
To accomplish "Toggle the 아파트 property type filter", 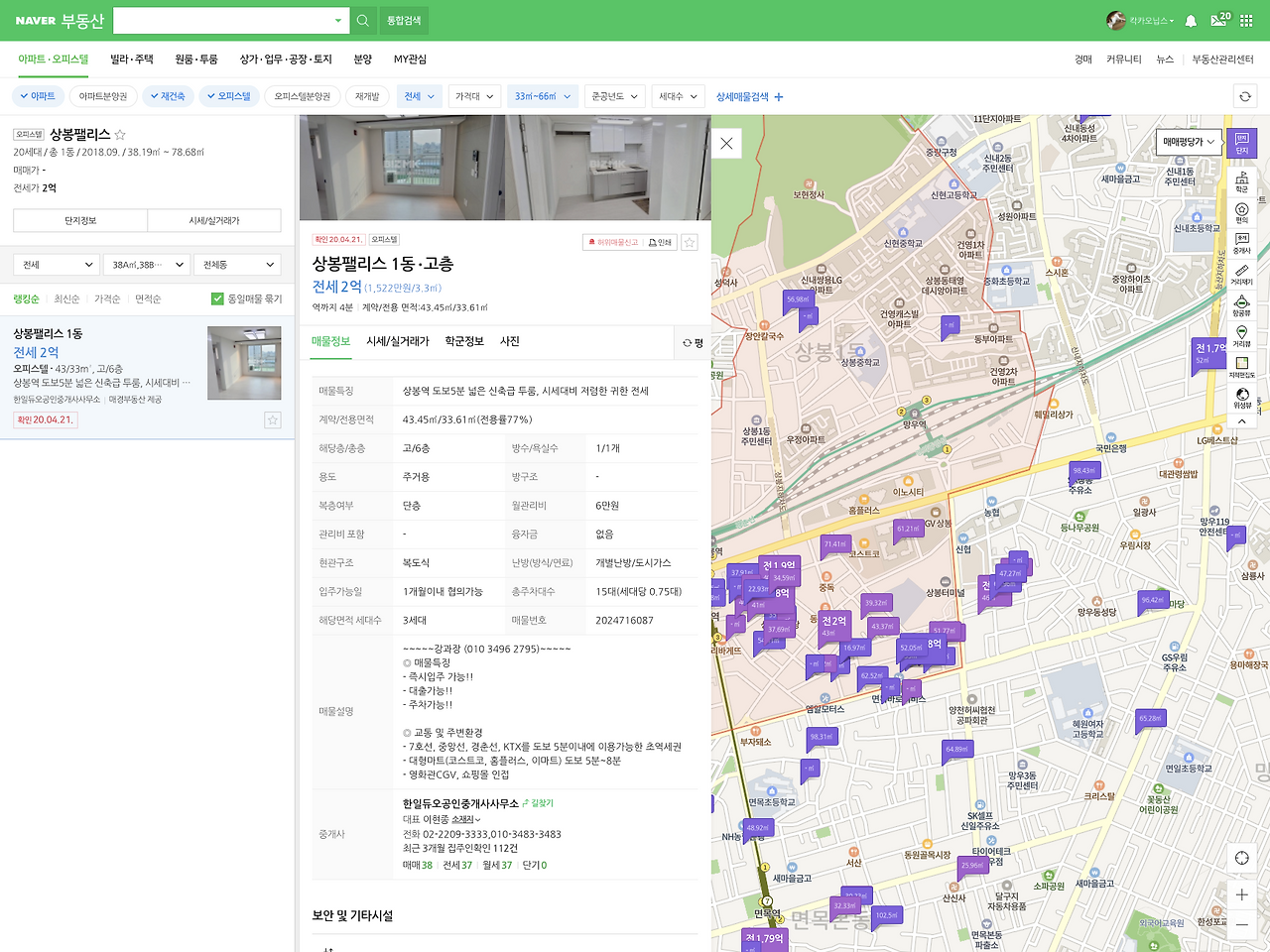I will (x=39, y=96).
